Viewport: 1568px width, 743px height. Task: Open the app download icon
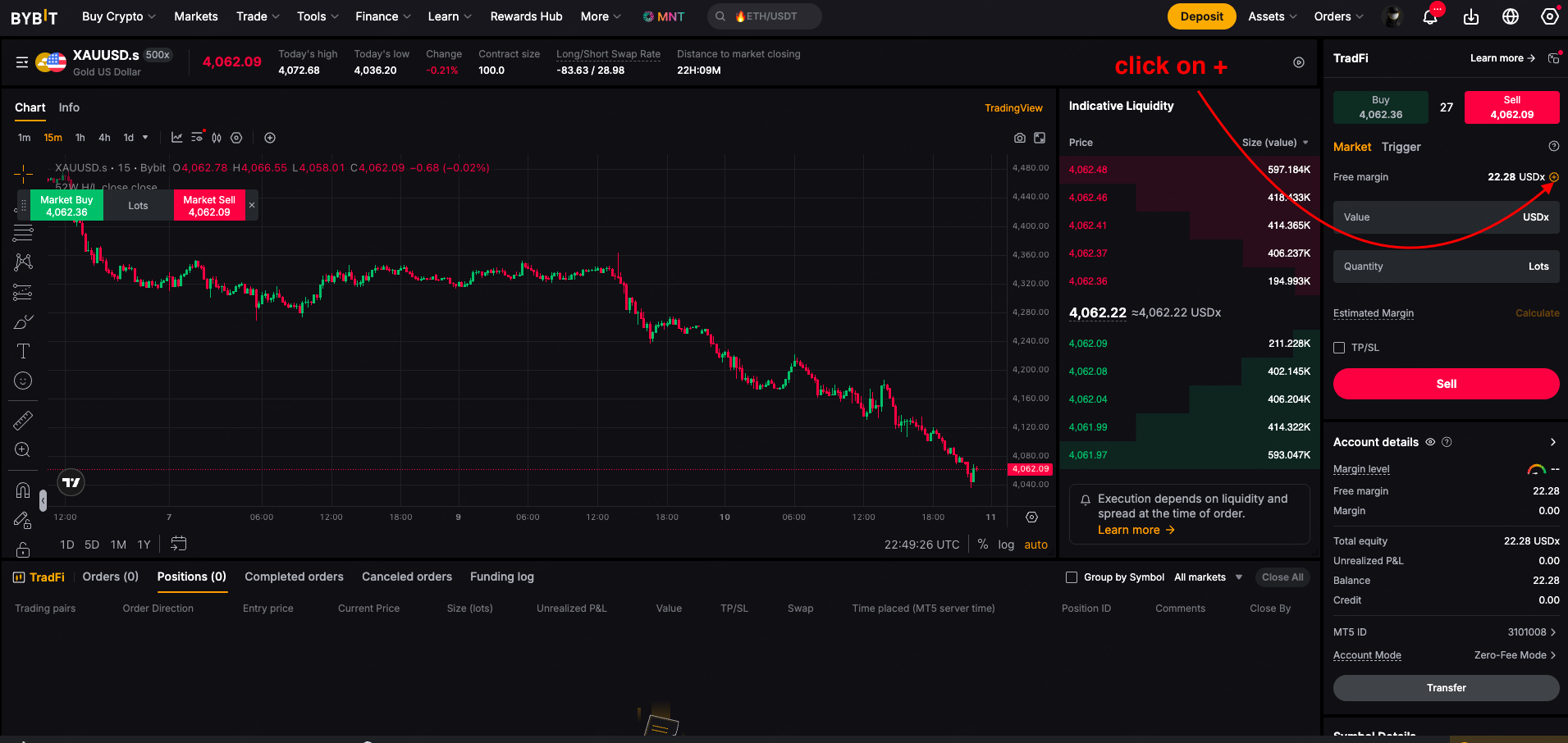pyautogui.click(x=1471, y=16)
